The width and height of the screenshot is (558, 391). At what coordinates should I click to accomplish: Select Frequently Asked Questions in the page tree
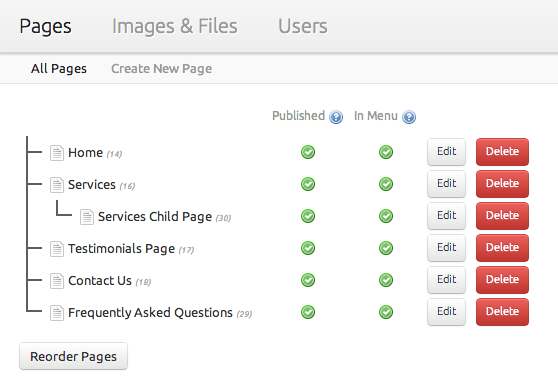(x=150, y=313)
